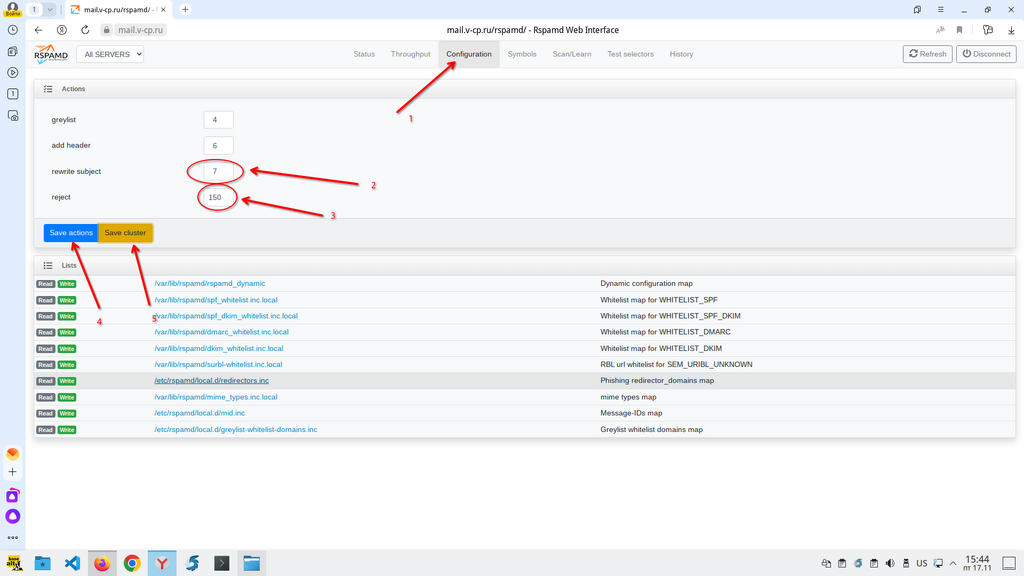Click the Refresh button
The height and width of the screenshot is (576, 1024).
click(x=927, y=54)
